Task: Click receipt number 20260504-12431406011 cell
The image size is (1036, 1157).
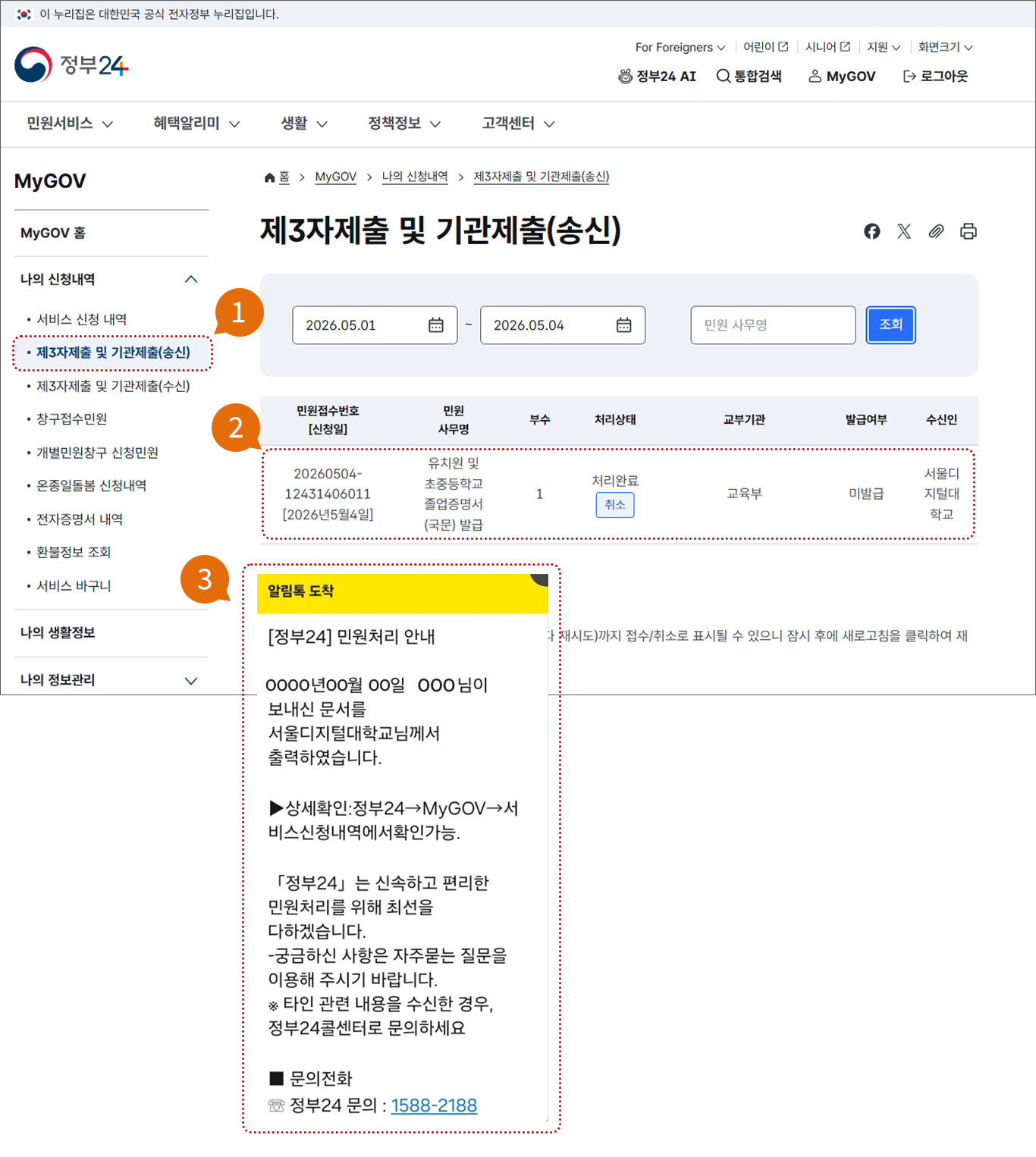Action: [x=328, y=494]
